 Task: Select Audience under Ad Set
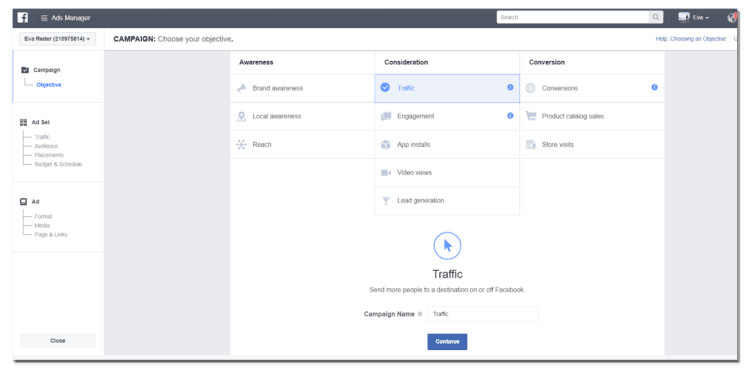(x=46, y=146)
